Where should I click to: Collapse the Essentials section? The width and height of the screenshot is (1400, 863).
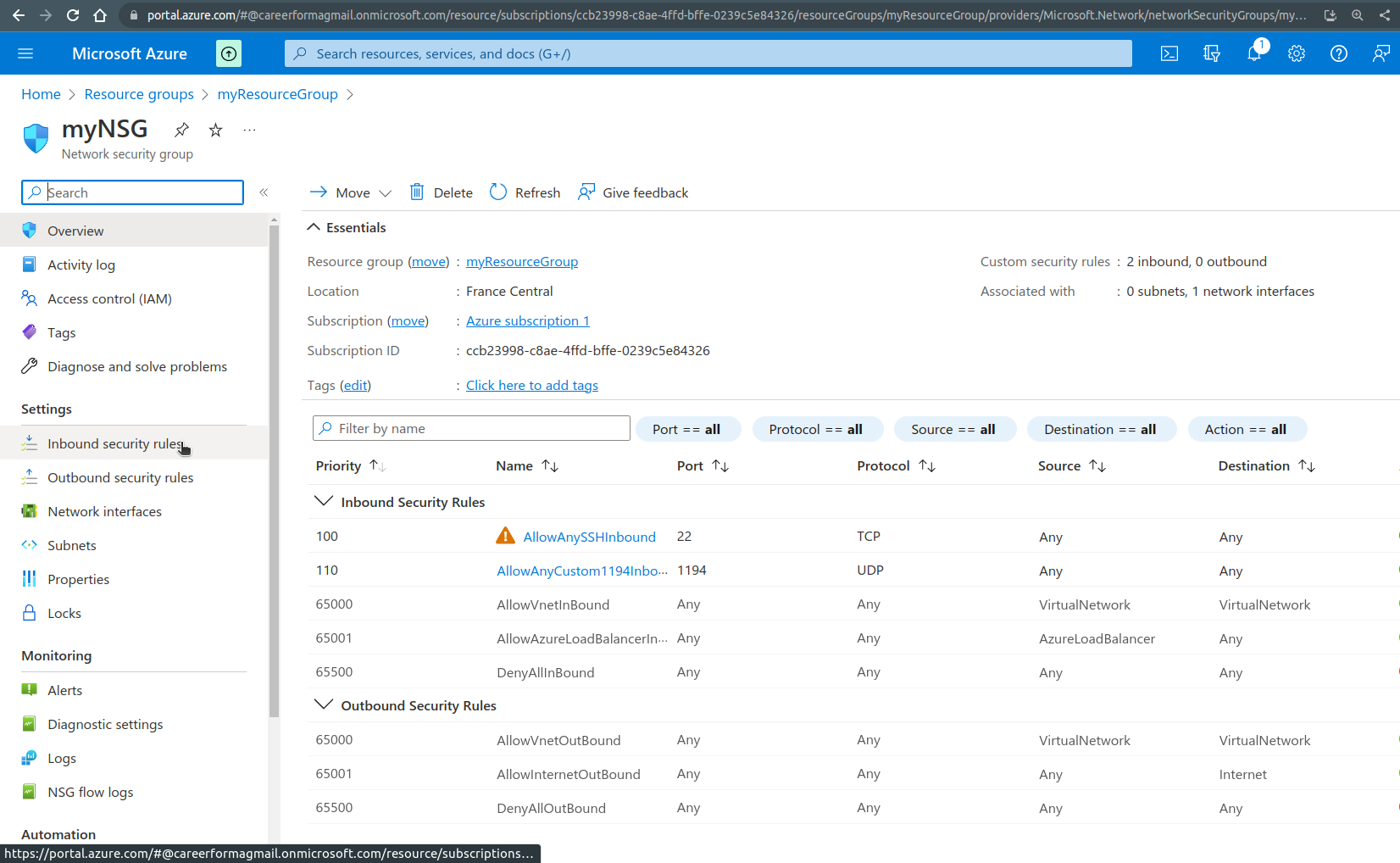pyautogui.click(x=314, y=227)
